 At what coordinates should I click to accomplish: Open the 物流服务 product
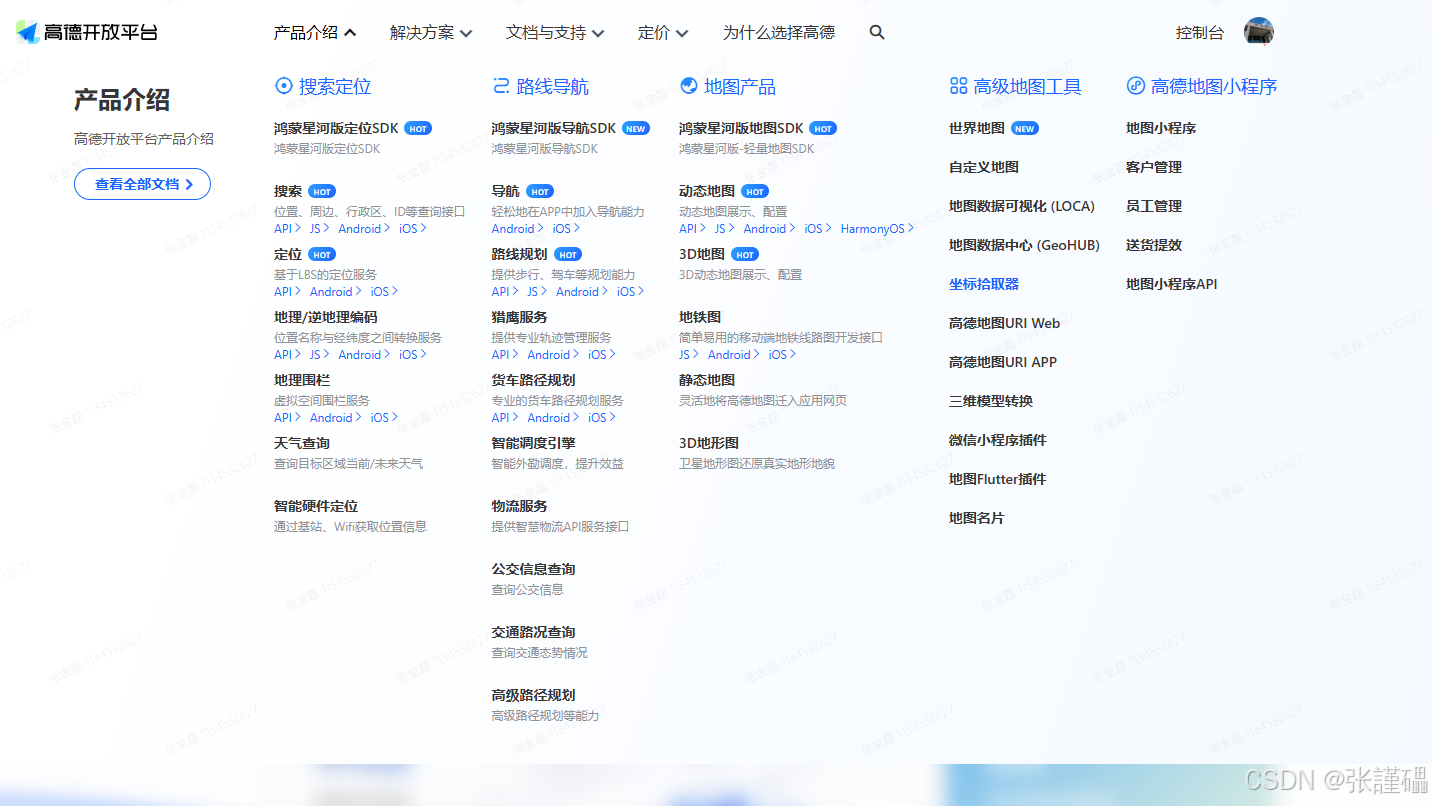[x=519, y=506]
